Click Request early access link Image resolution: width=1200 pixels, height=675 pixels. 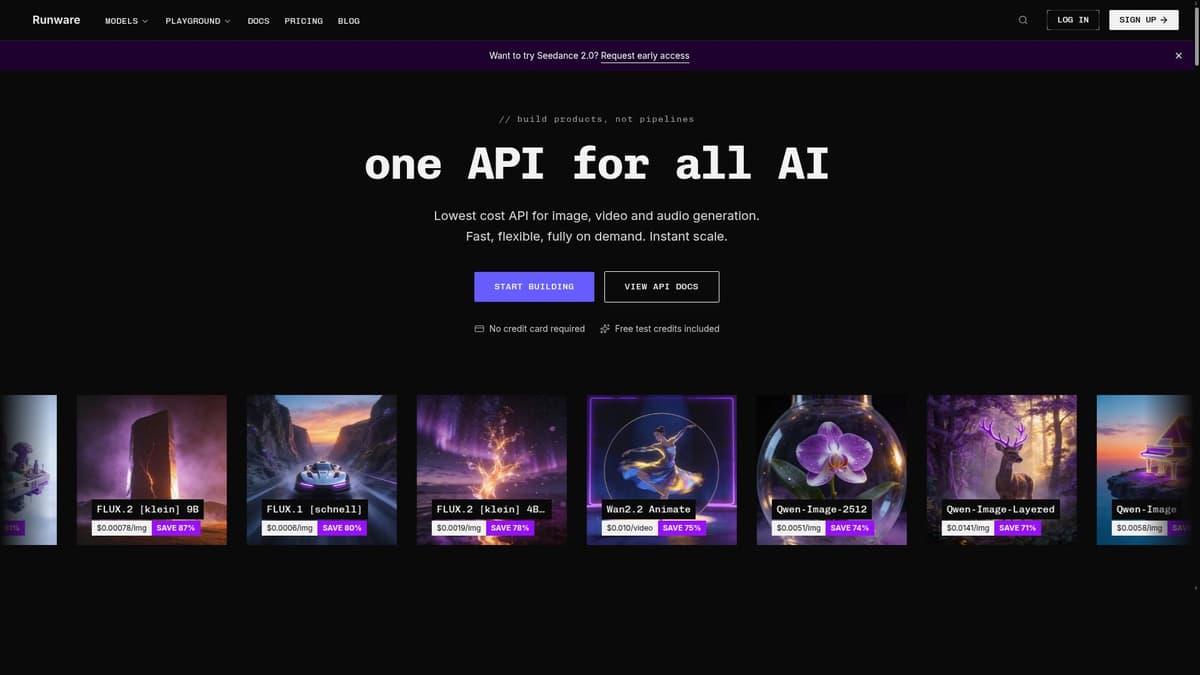coord(645,56)
